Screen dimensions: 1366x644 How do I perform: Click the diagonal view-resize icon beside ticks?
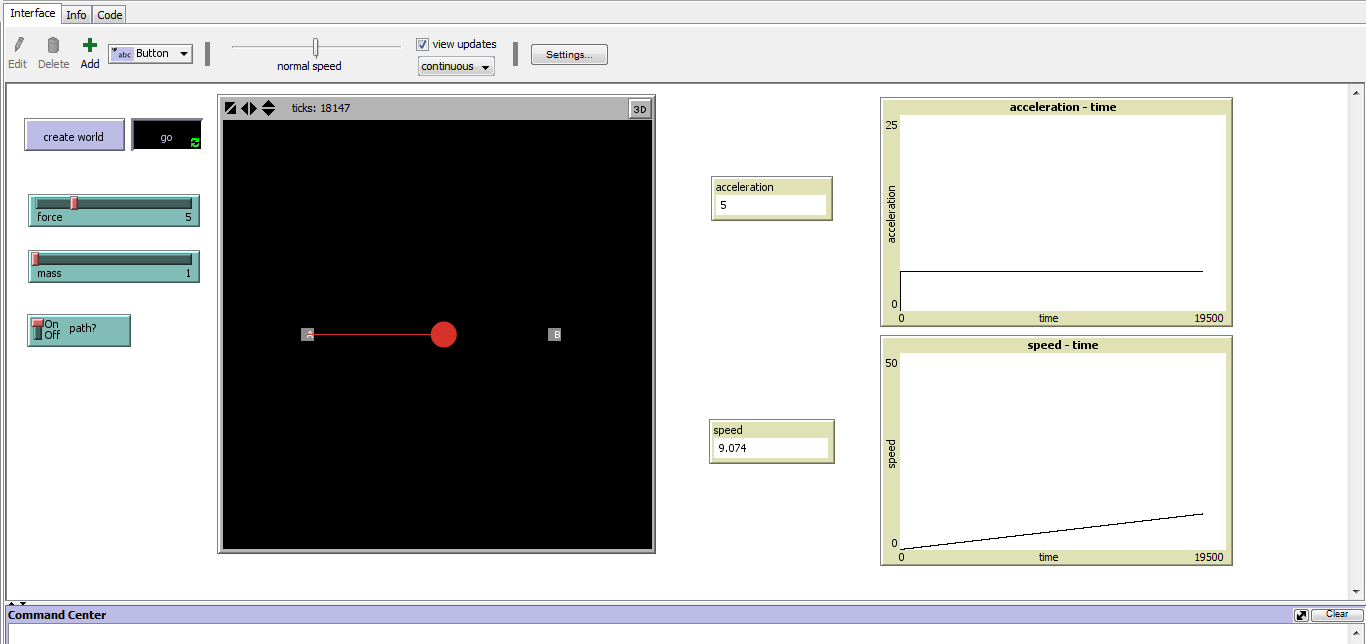(231, 108)
